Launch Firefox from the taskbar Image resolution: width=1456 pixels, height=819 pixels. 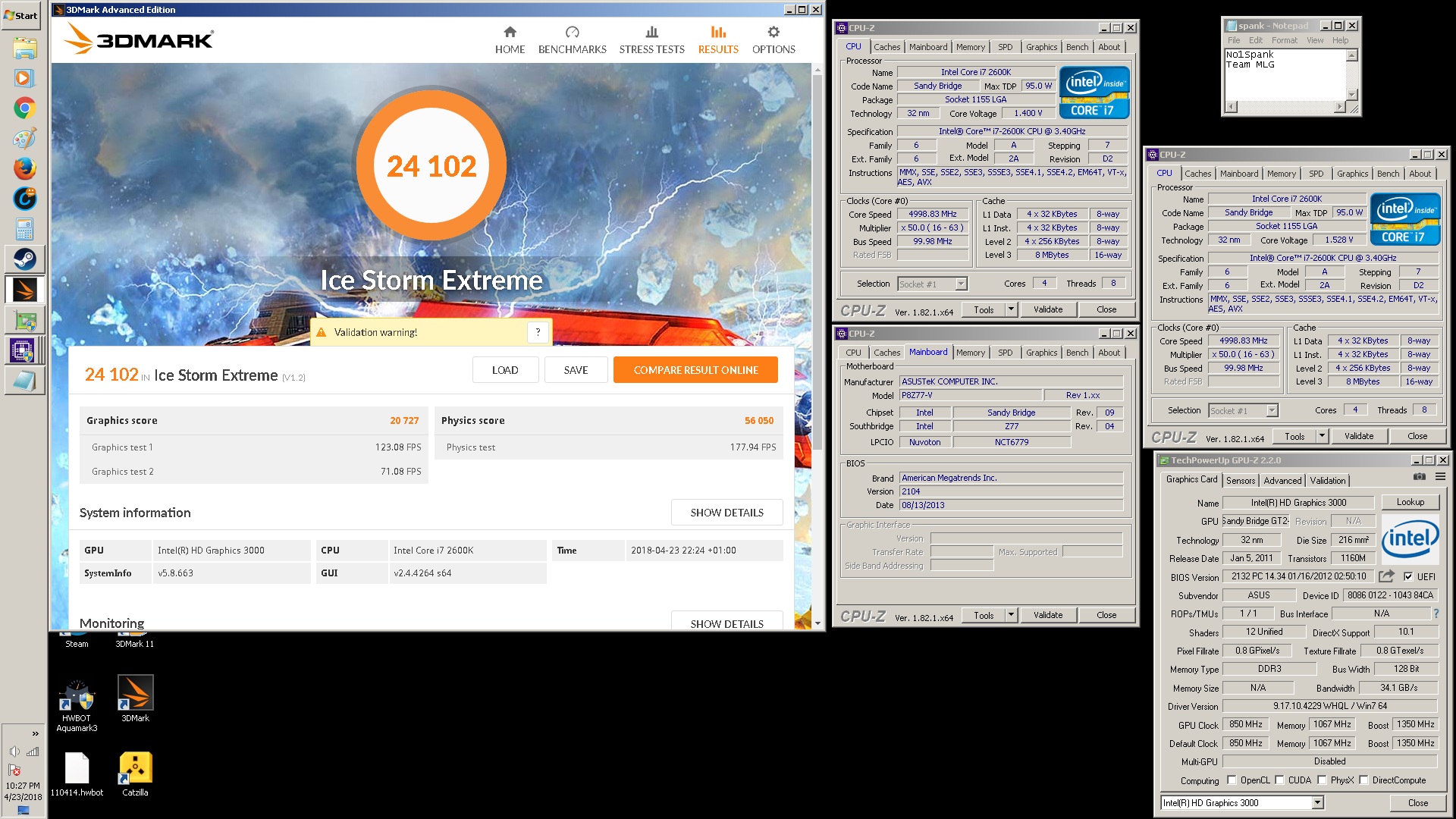[24, 168]
